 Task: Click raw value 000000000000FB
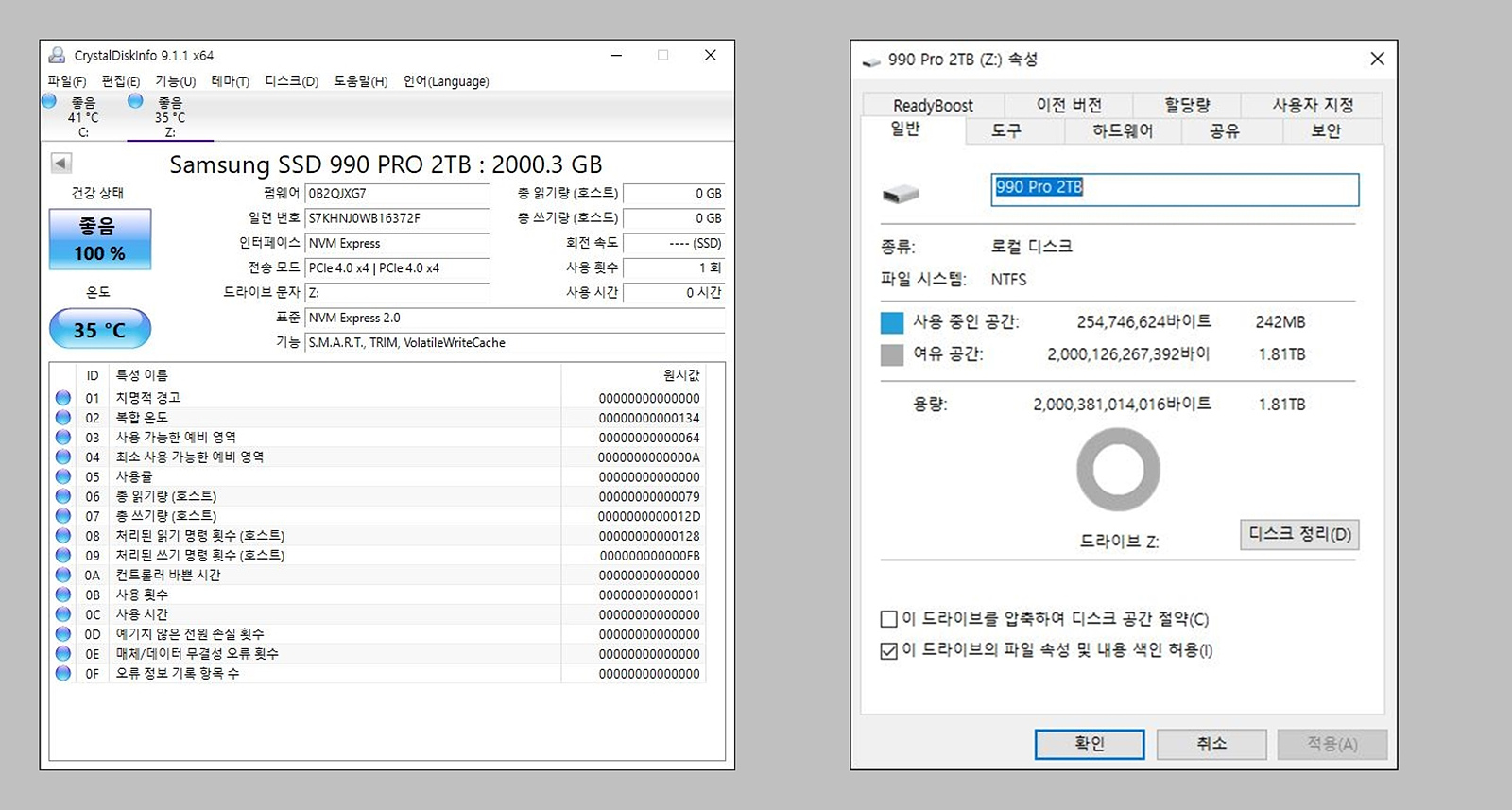649,556
